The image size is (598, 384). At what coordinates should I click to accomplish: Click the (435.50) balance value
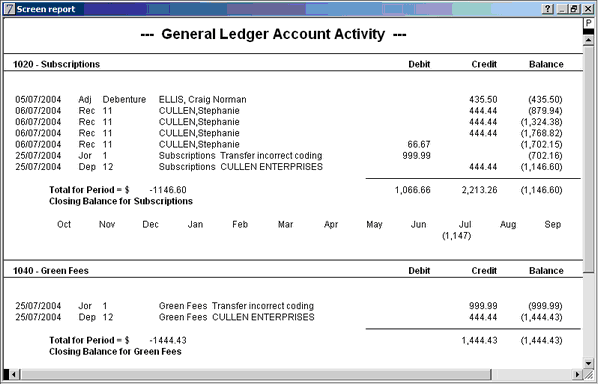click(545, 100)
